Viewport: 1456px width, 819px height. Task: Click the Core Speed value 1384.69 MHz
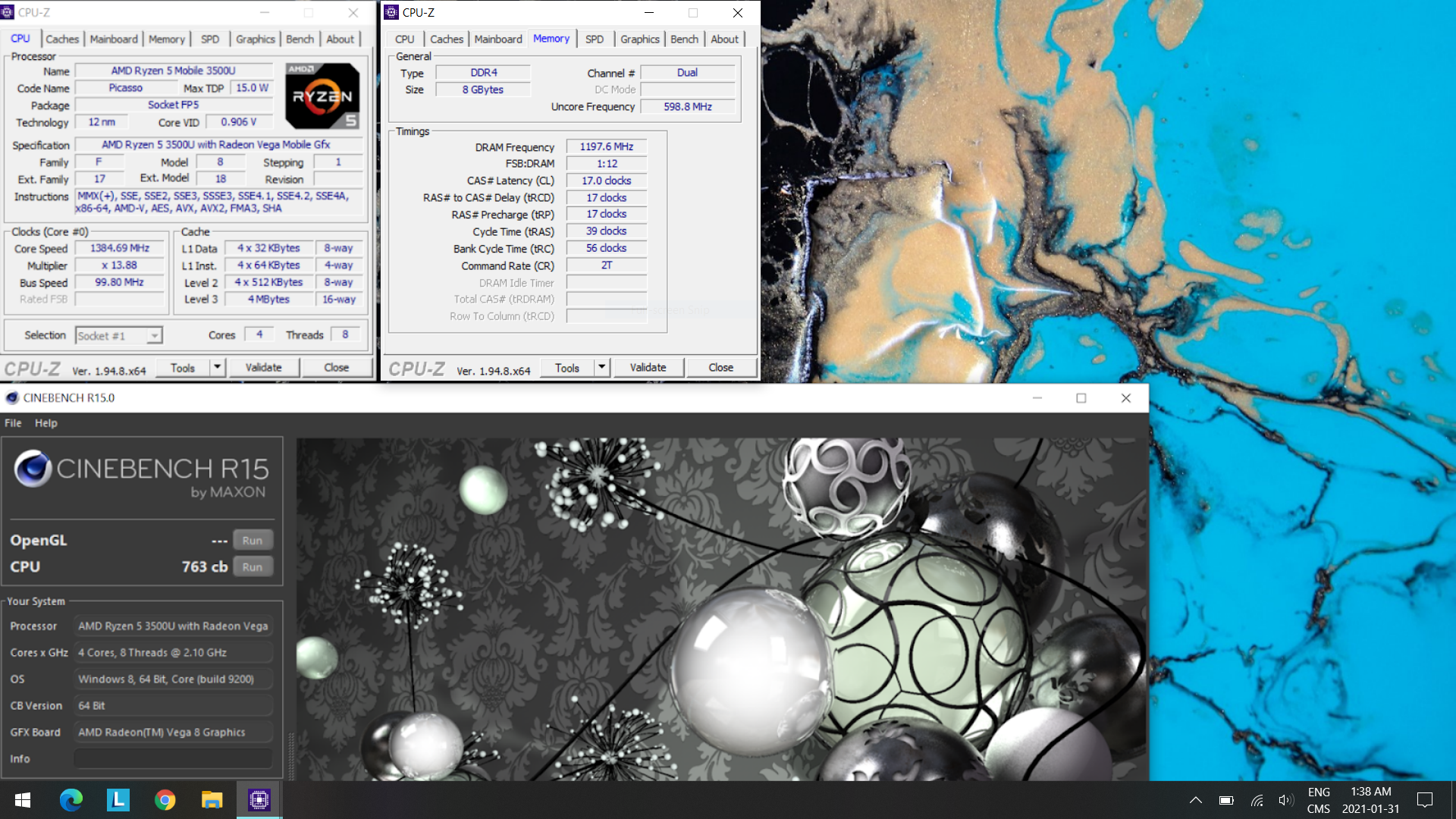(x=119, y=248)
